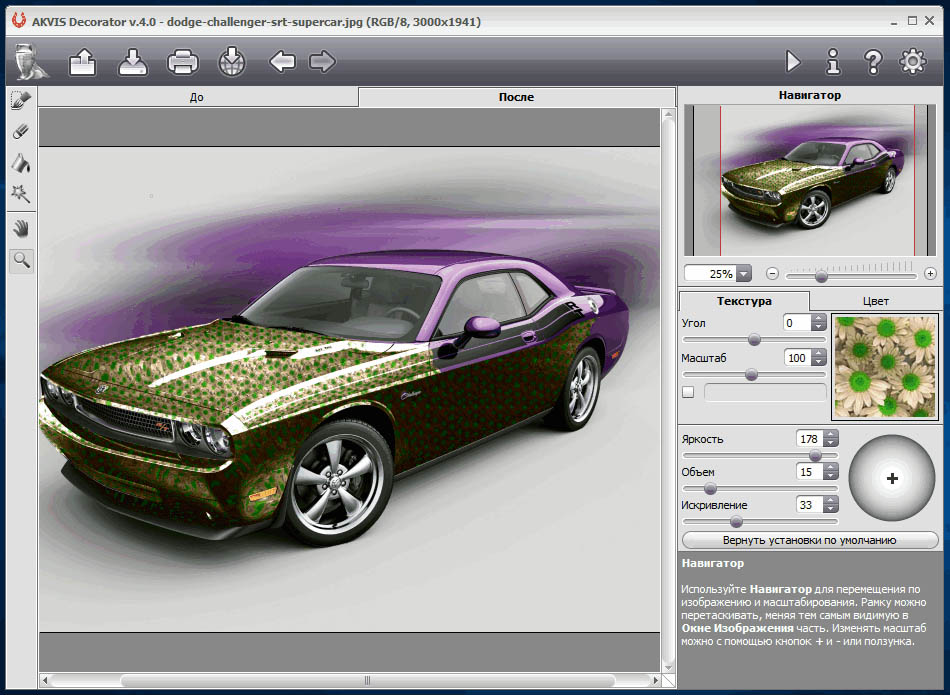The width and height of the screenshot is (950, 695).
Task: Click the Объем spinner arrows
Action: click(x=831, y=471)
